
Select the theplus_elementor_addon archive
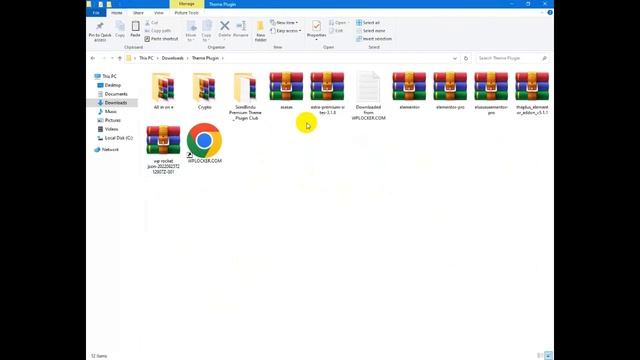(532, 93)
